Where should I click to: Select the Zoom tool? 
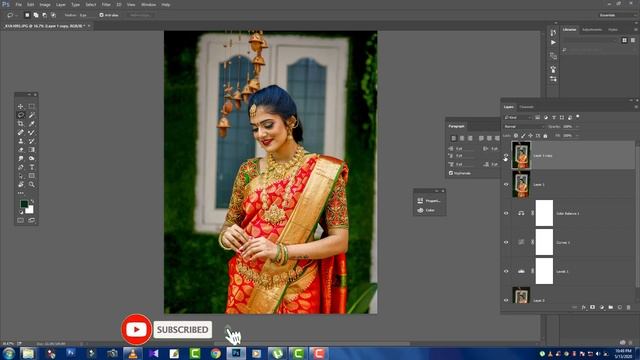(31, 184)
